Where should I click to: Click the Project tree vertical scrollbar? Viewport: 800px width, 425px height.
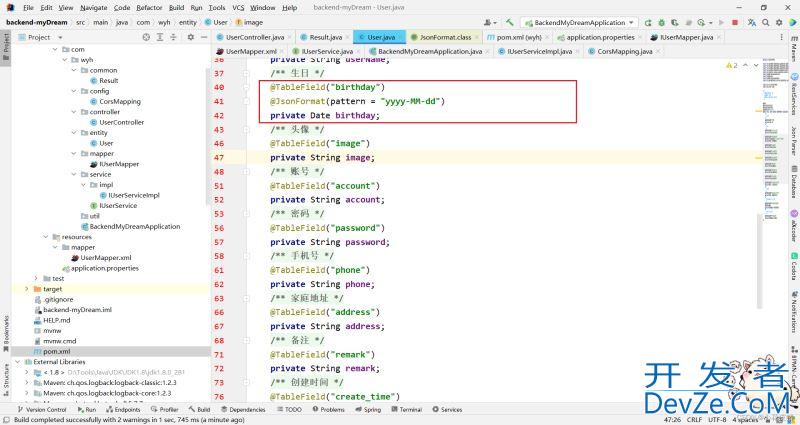point(208,138)
